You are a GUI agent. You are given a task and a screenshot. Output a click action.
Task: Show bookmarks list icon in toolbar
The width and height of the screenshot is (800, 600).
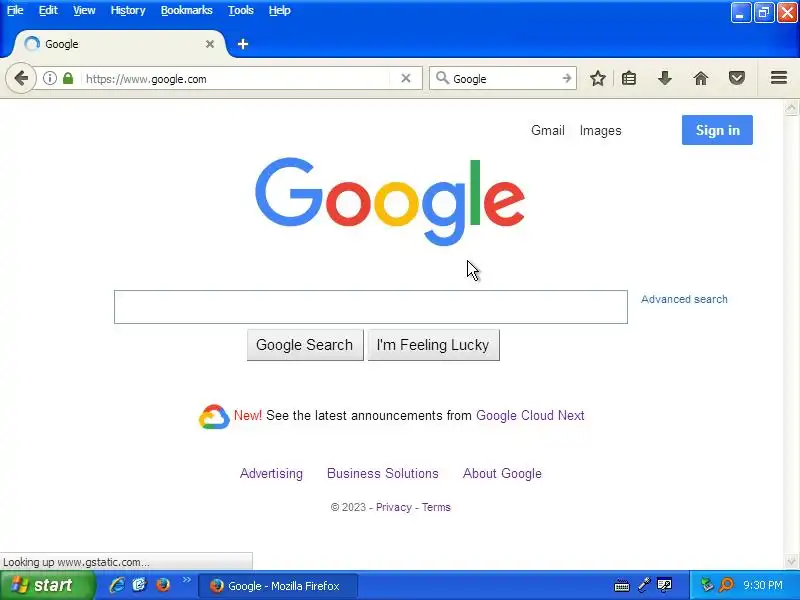[629, 78]
